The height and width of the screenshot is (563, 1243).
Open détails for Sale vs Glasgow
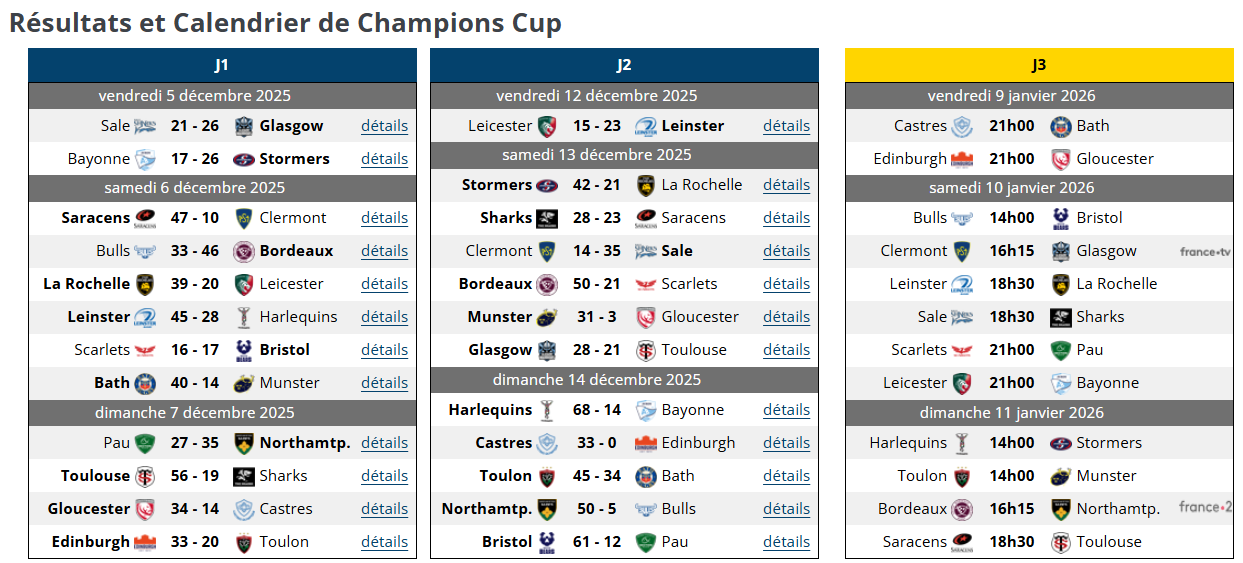[384, 126]
